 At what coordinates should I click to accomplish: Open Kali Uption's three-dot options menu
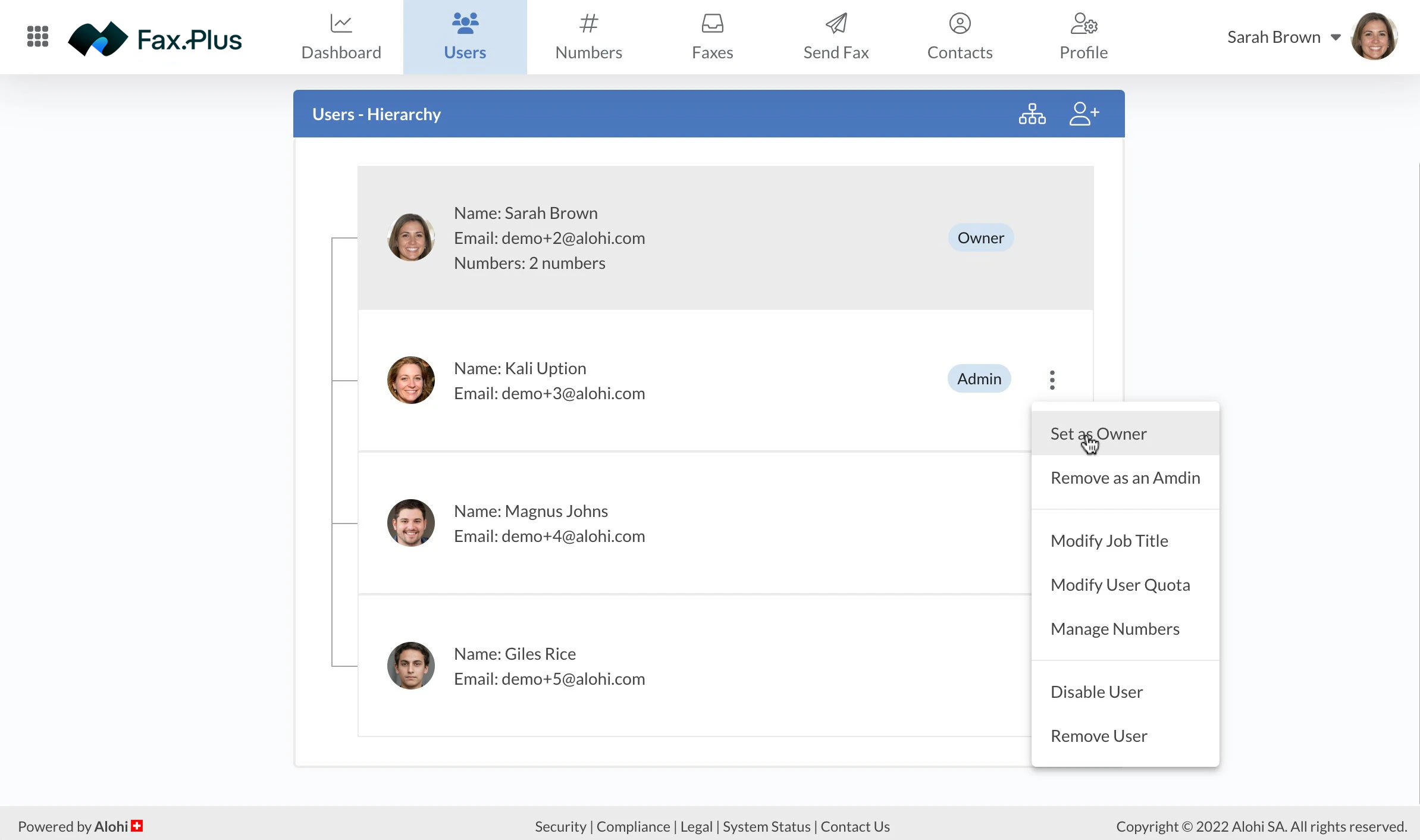pyautogui.click(x=1052, y=379)
